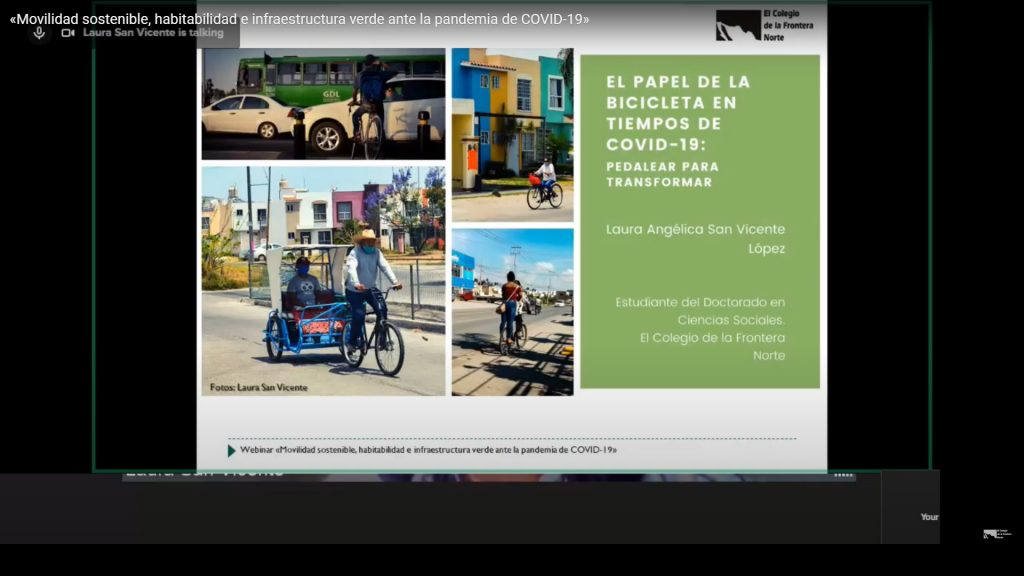Click the subtitle "Pedalear para transformar"
The width and height of the screenshot is (1024, 576).
(662, 174)
